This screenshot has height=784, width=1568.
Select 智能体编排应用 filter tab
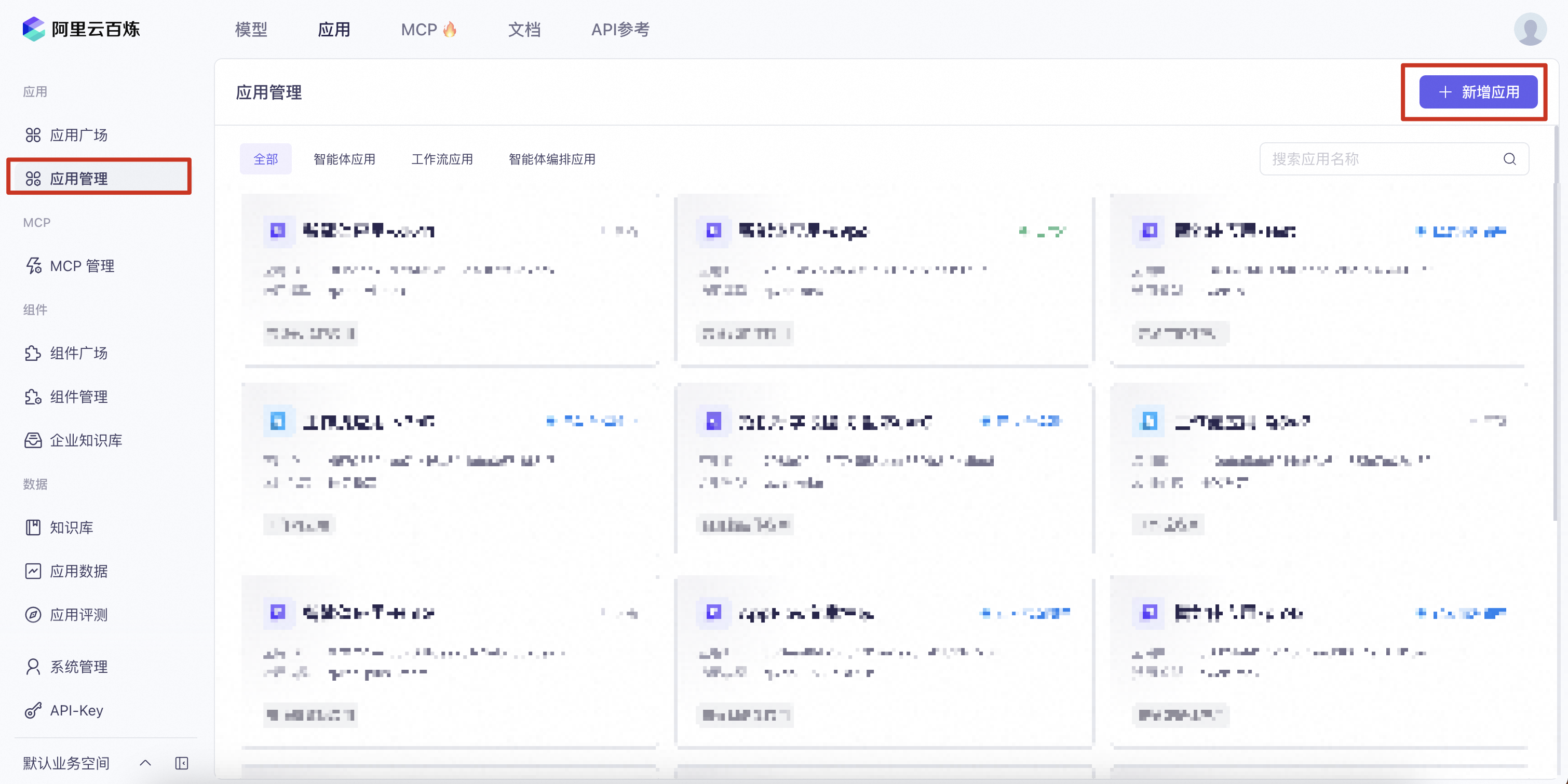[x=551, y=159]
